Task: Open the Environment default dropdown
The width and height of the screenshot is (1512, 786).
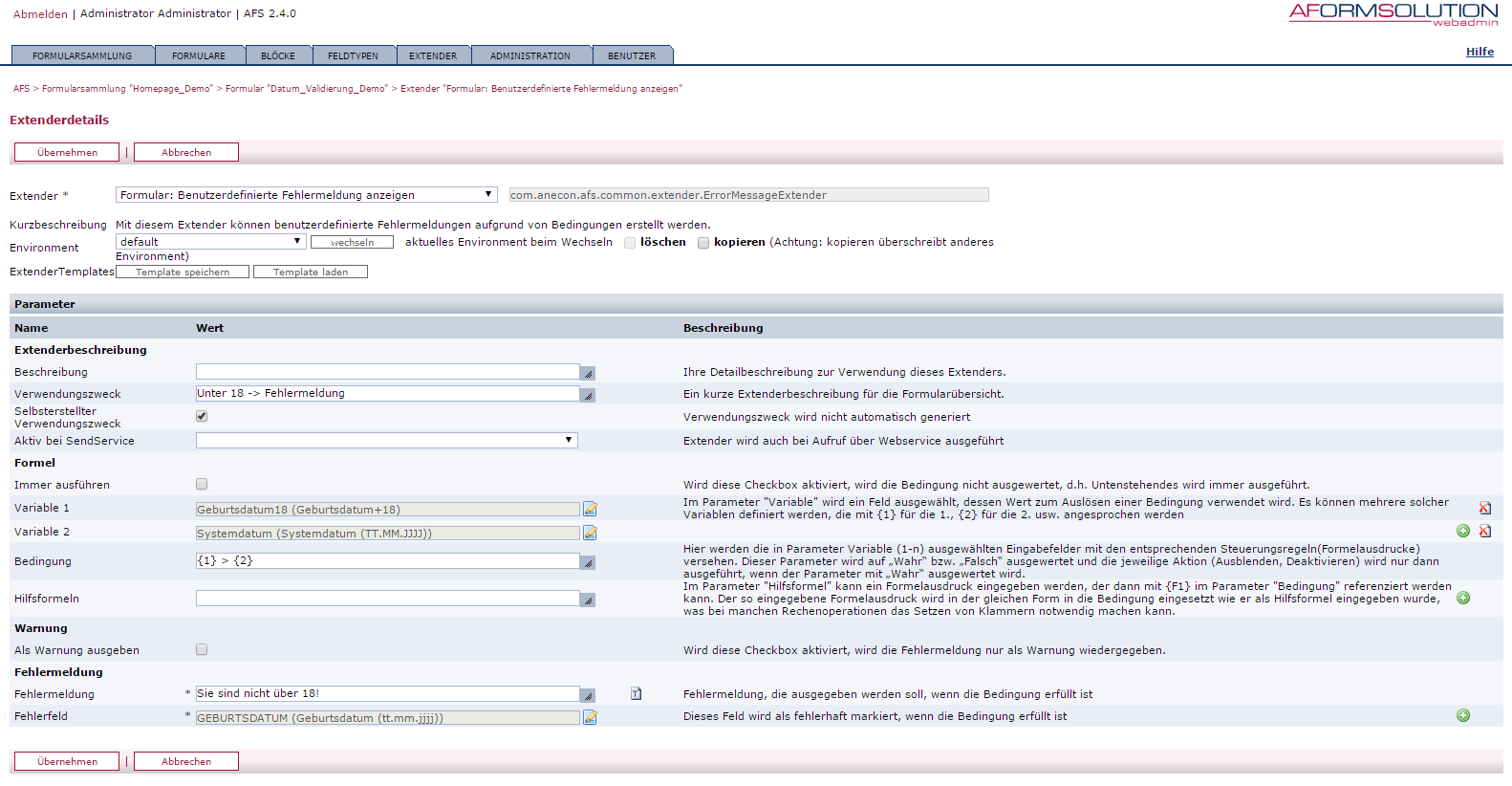Action: coord(210,242)
